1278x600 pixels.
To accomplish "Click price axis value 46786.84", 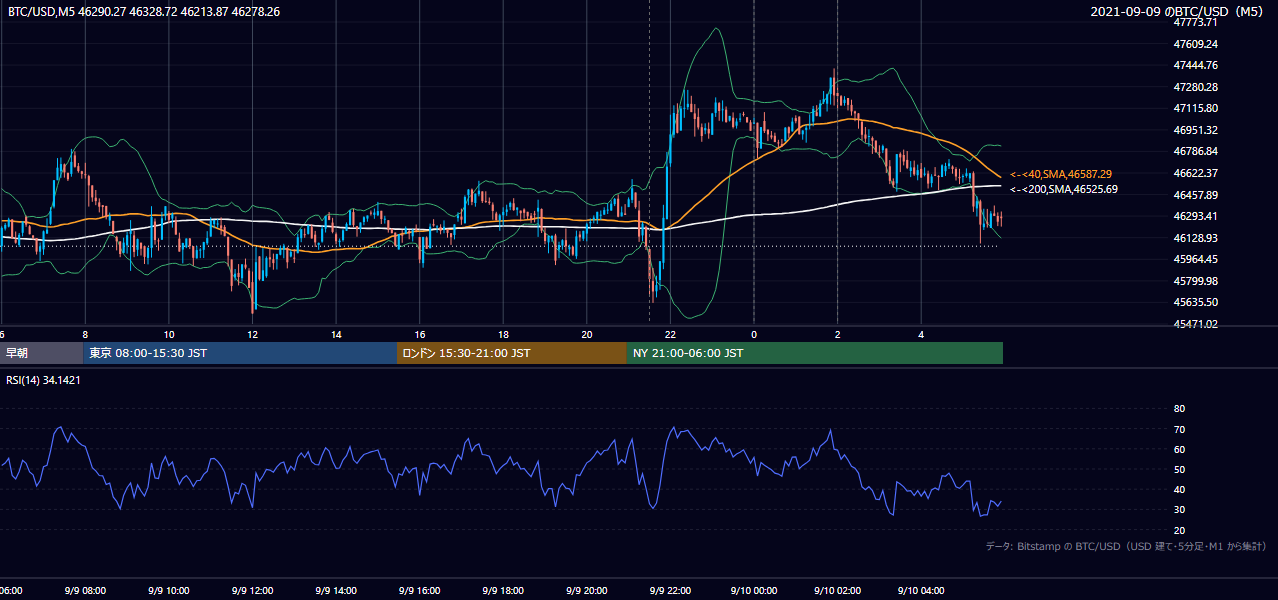I will click(1196, 151).
